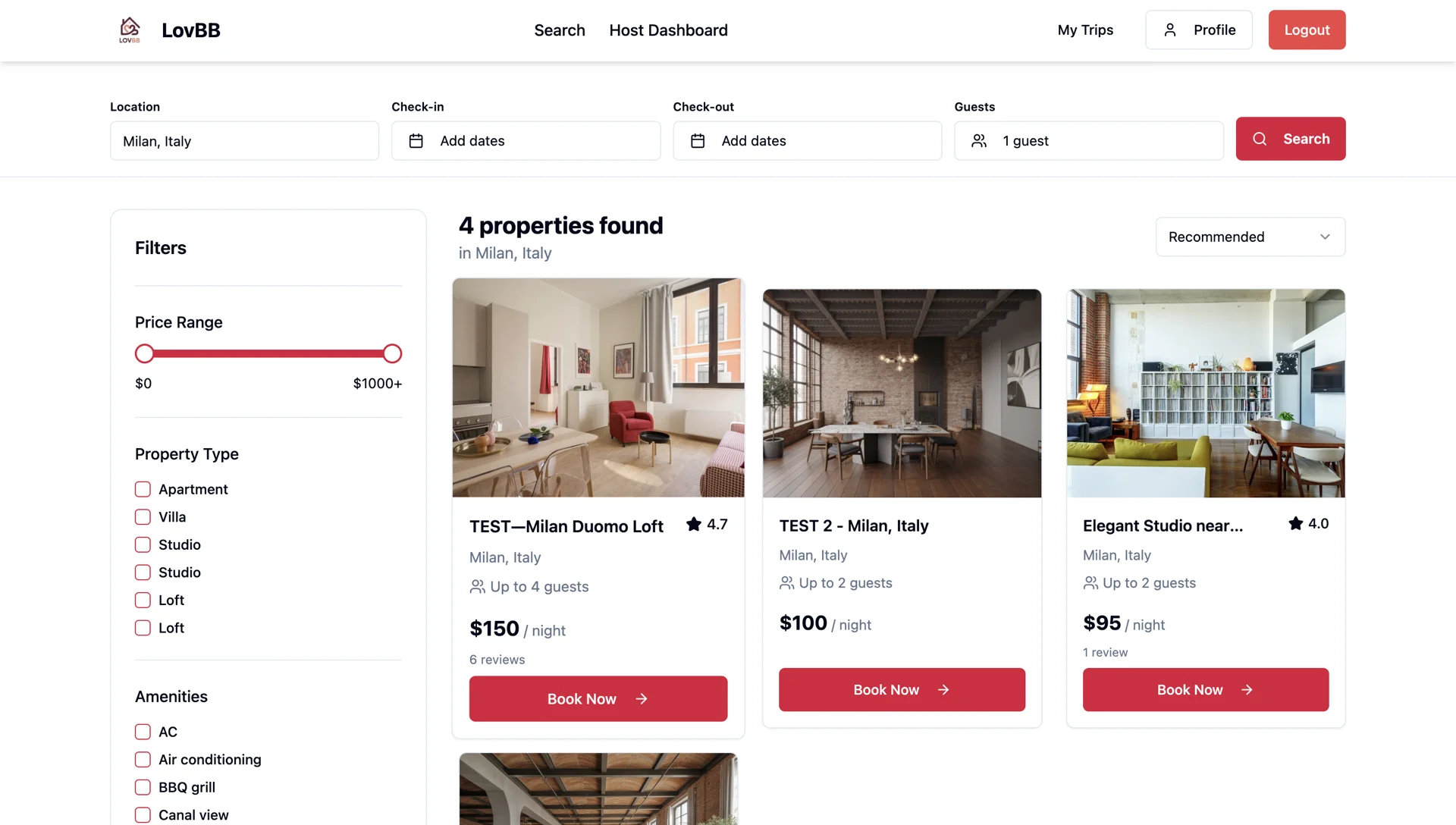
Task: Open the 1 guest selector
Action: (1089, 141)
